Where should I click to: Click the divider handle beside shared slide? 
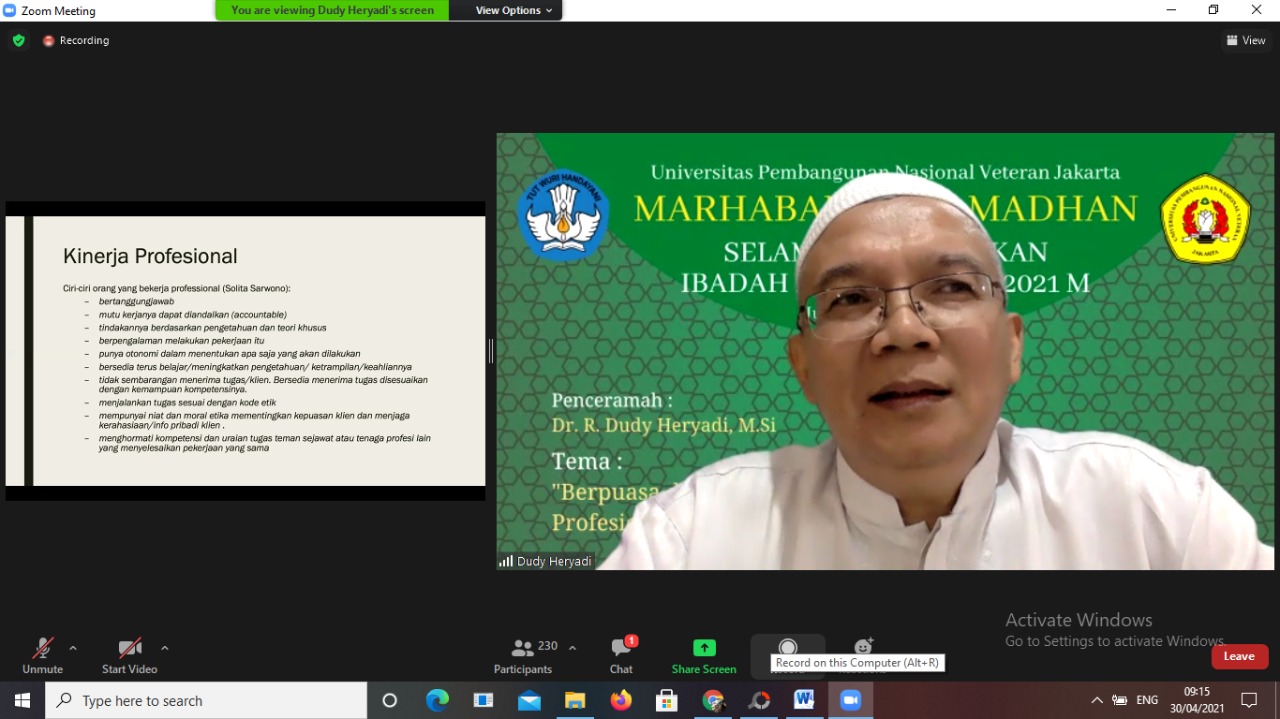(490, 350)
